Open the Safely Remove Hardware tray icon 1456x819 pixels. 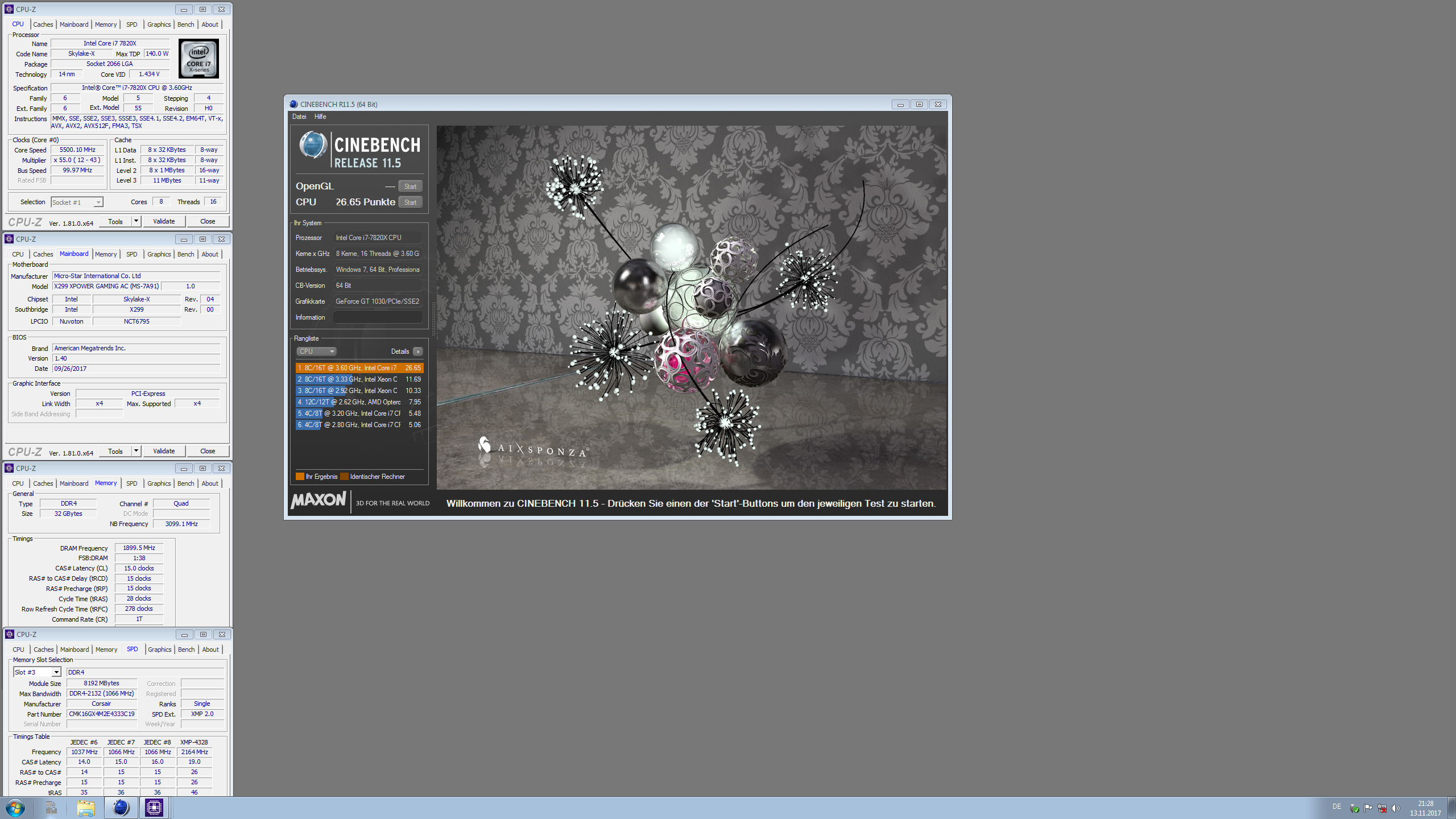click(x=1355, y=808)
